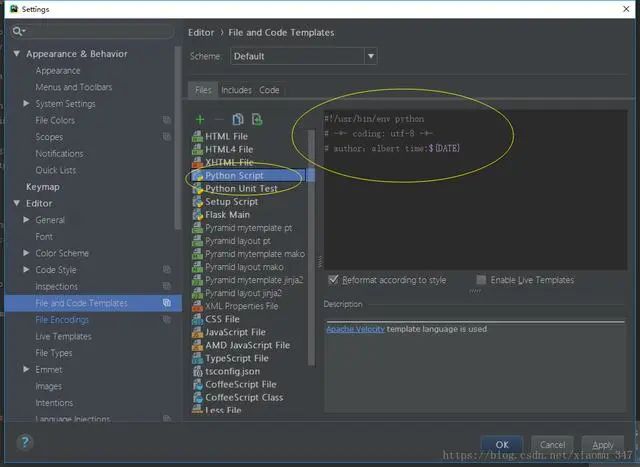Viewport: 640px width, 467px height.
Task: Select 'Pyramid mytemplate pt' template
Action: pos(249,228)
